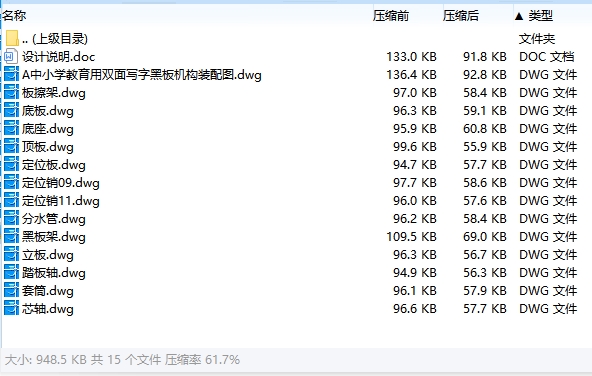Click the 96.6 KB size value
The width and height of the screenshot is (592, 376).
click(x=415, y=309)
